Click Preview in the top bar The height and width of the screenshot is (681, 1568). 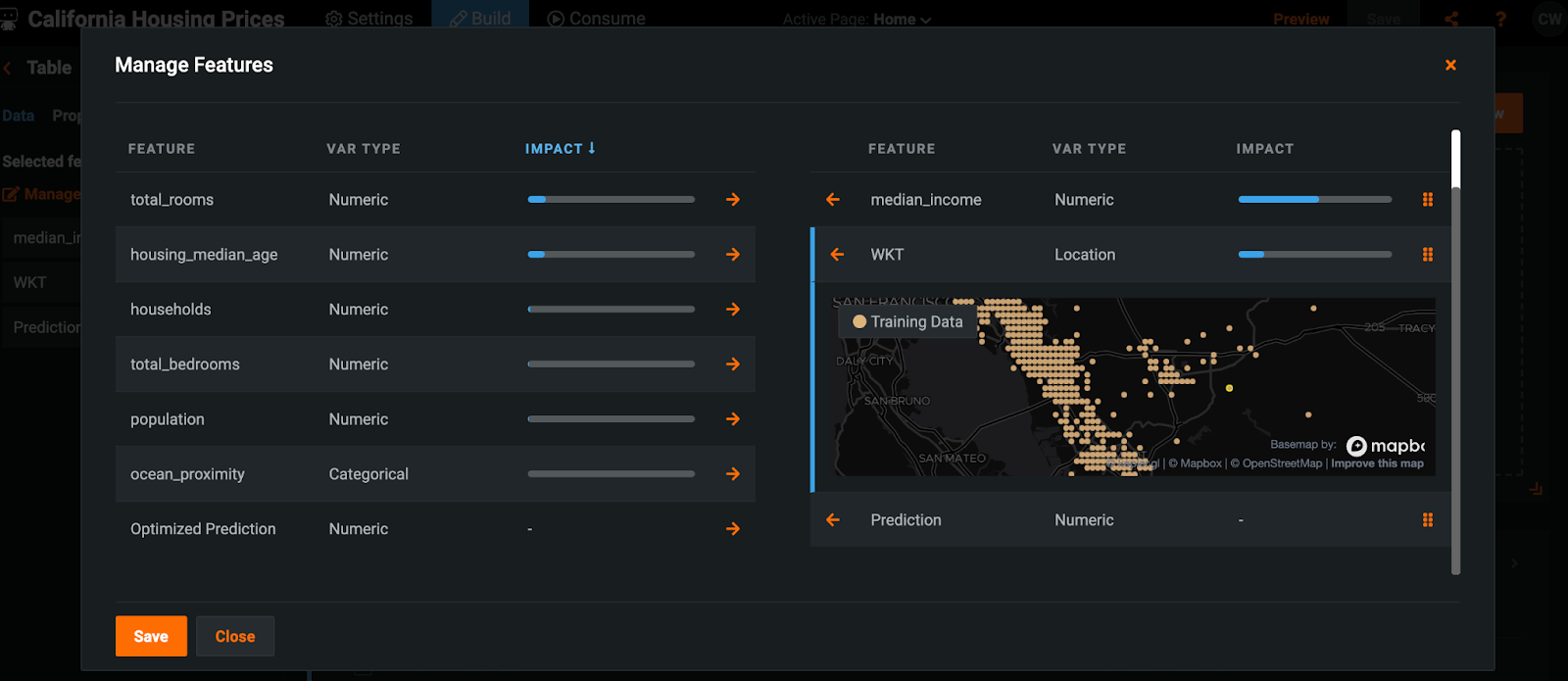click(1300, 19)
